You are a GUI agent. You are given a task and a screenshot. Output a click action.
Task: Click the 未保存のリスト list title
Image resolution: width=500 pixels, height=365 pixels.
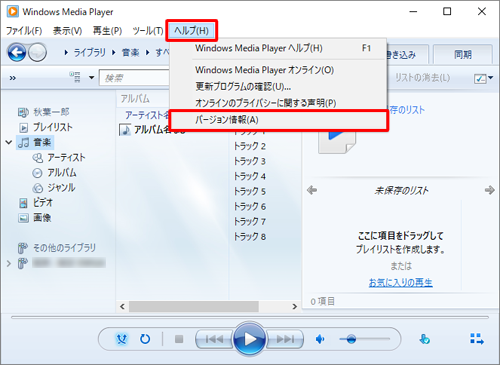[x=401, y=191]
